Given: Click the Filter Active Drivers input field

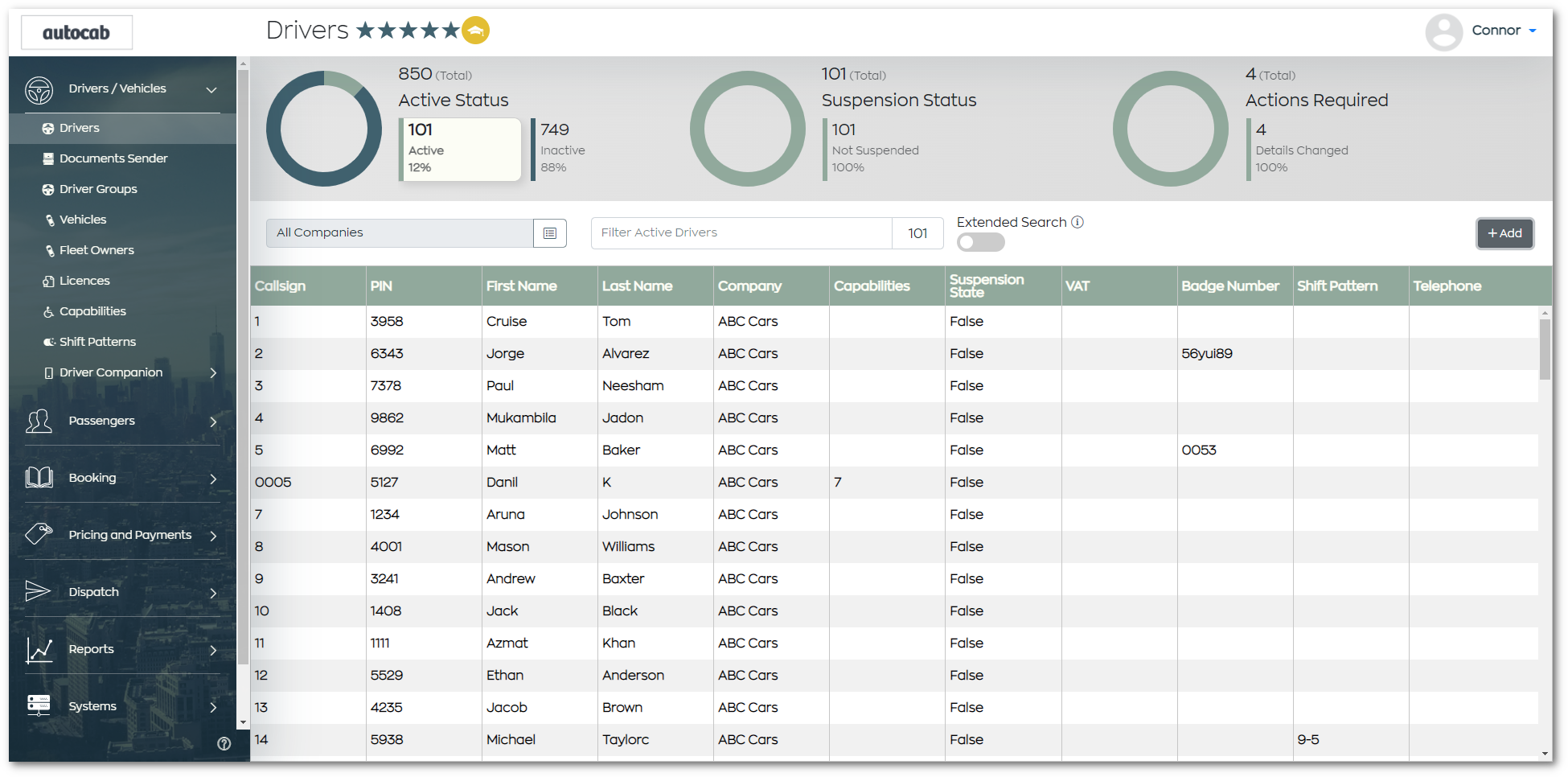Looking at the screenshot, I should point(740,232).
